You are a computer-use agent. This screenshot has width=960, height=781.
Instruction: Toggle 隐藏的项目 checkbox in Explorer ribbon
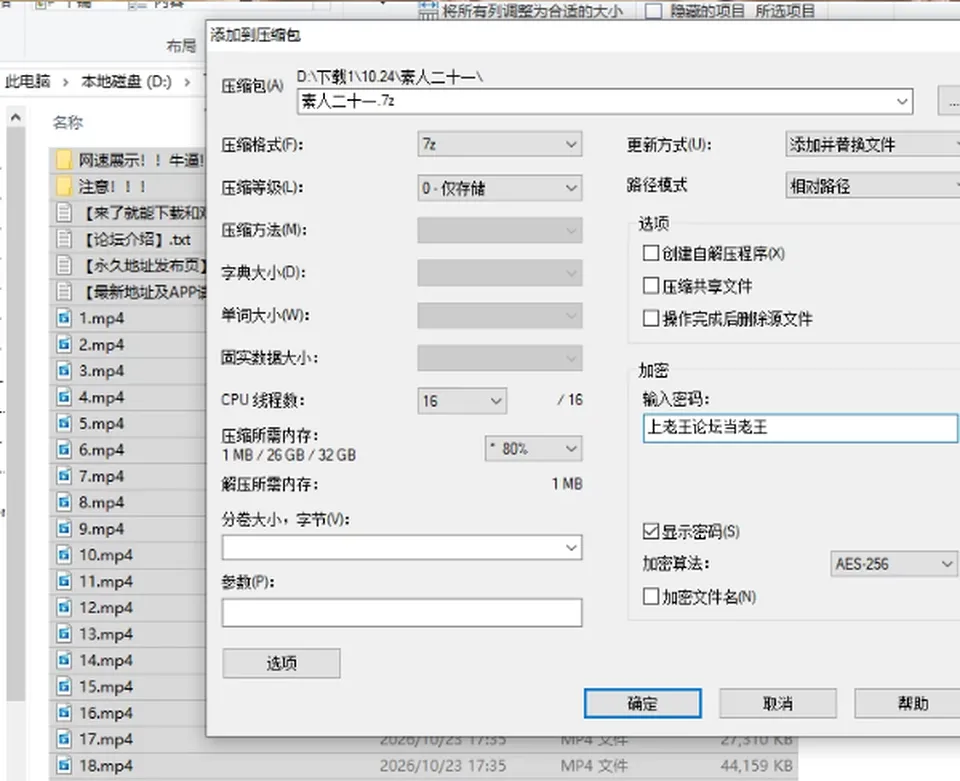653,11
